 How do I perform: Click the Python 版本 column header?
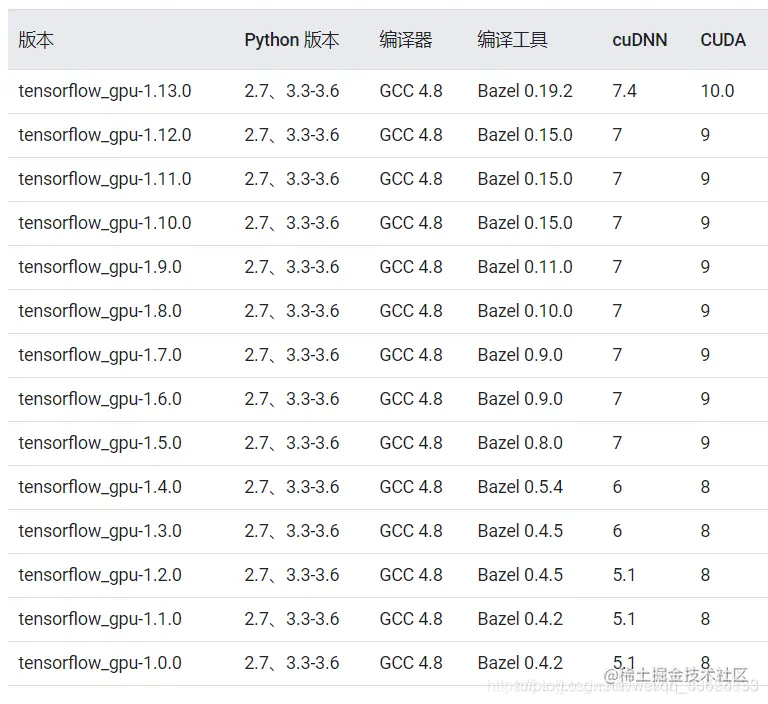pos(291,40)
